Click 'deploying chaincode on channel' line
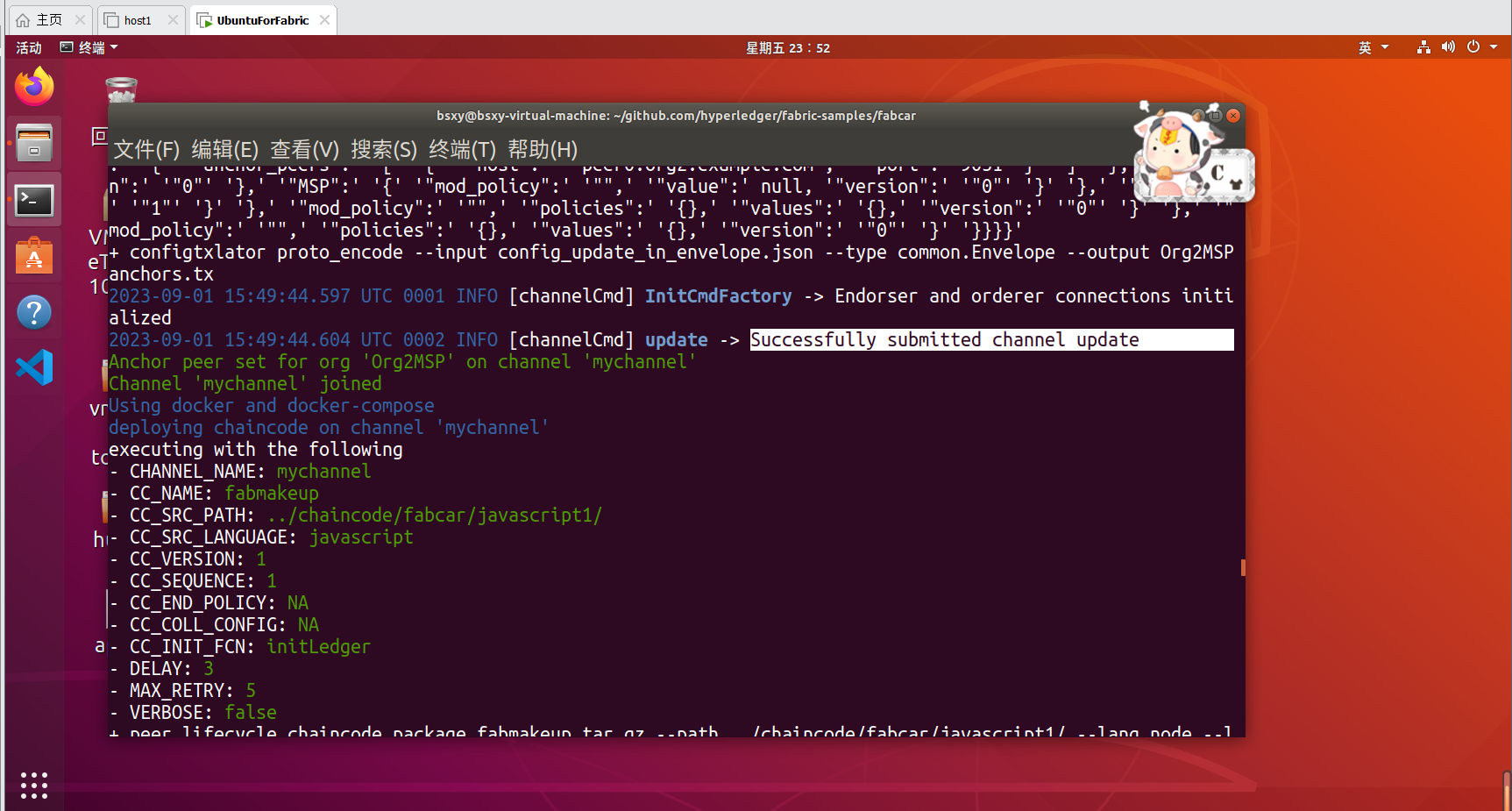This screenshot has height=811, width=1512. 329,428
